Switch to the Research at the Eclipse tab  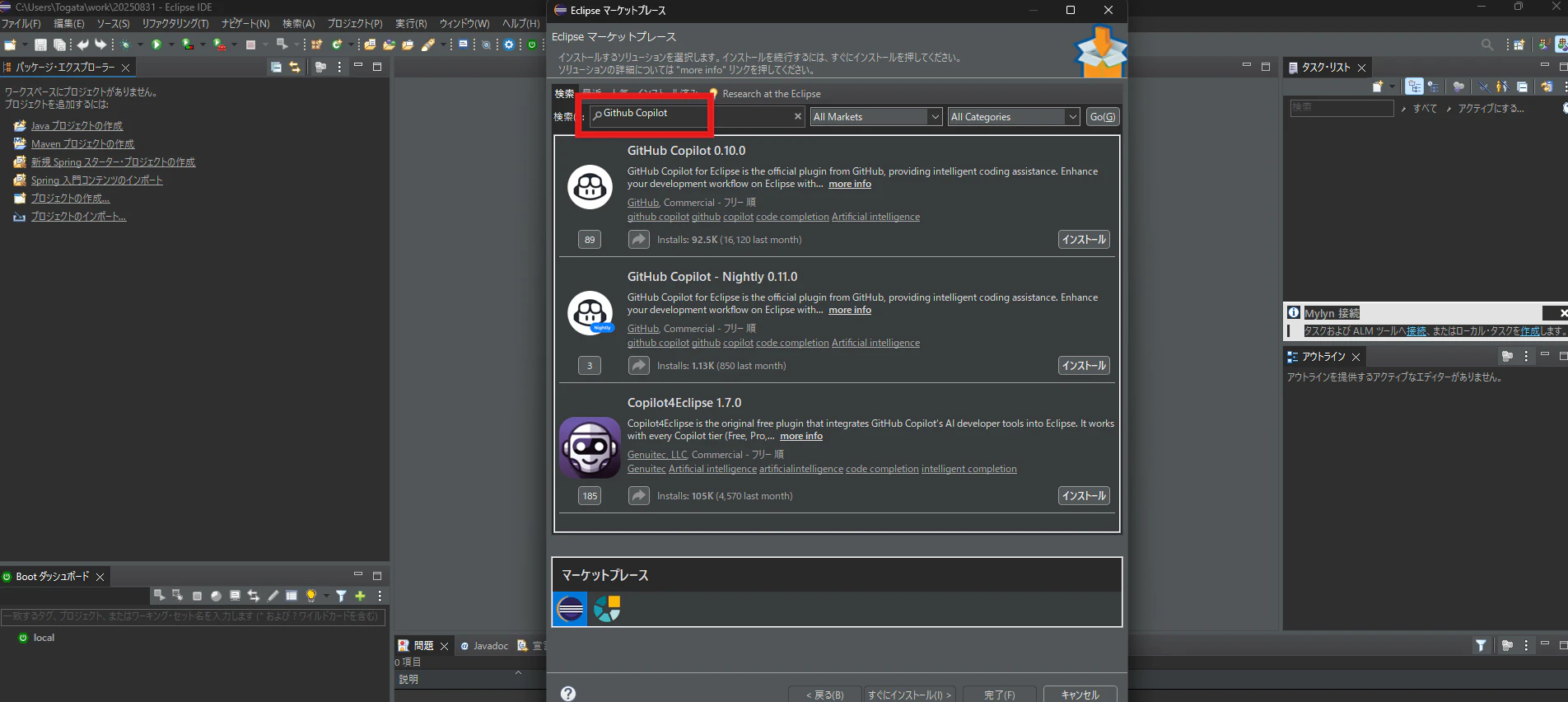click(765, 94)
